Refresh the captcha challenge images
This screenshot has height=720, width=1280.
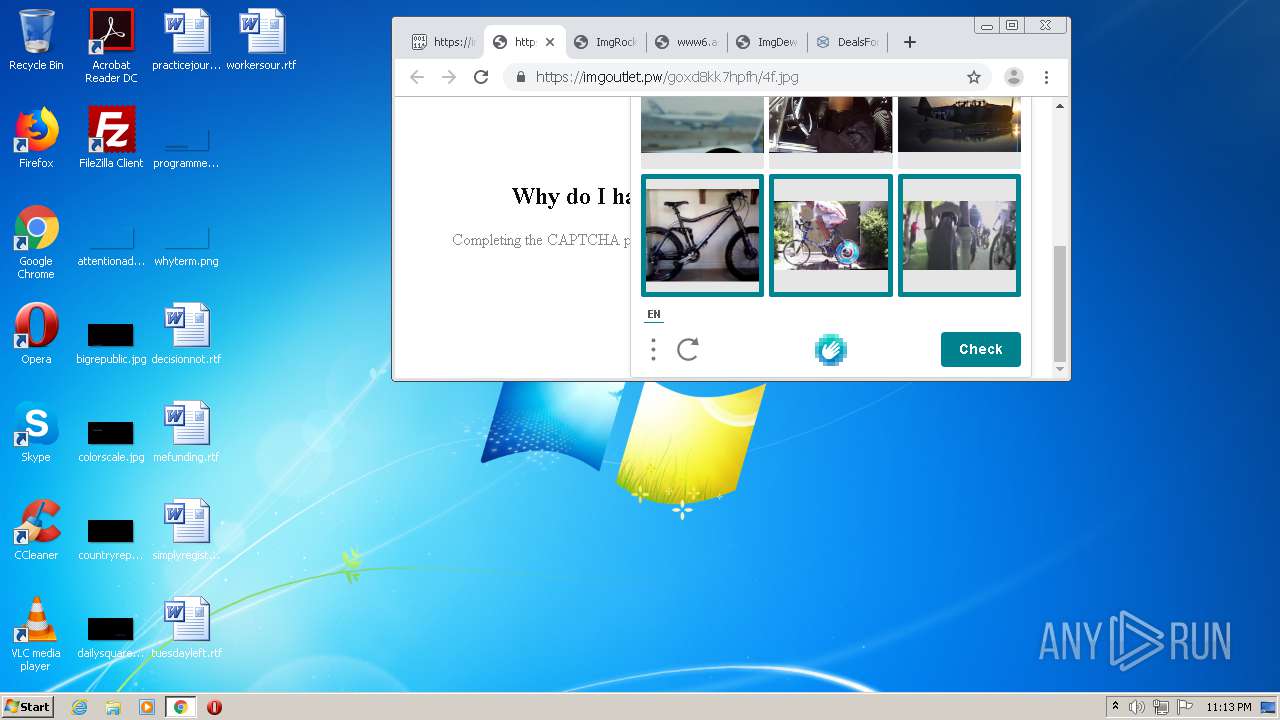[688, 349]
